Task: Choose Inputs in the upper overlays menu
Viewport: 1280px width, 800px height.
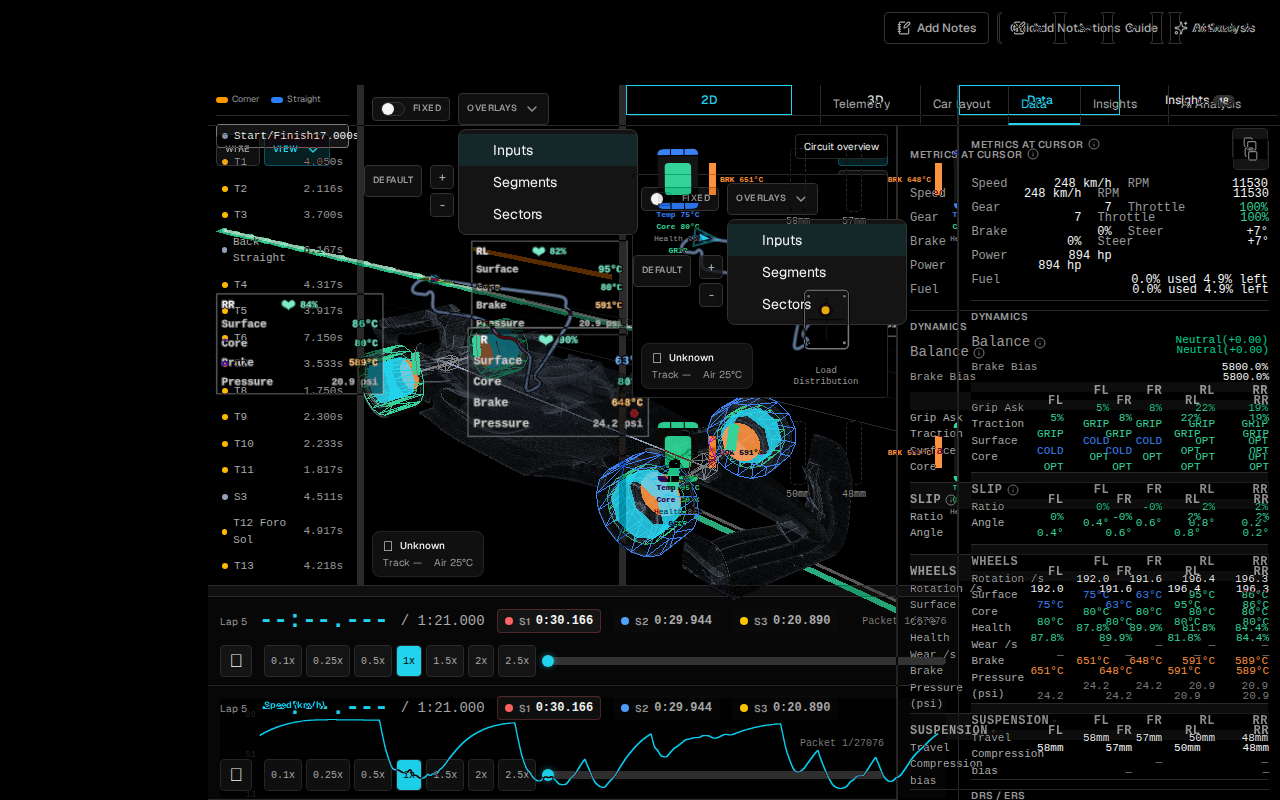Action: click(548, 150)
